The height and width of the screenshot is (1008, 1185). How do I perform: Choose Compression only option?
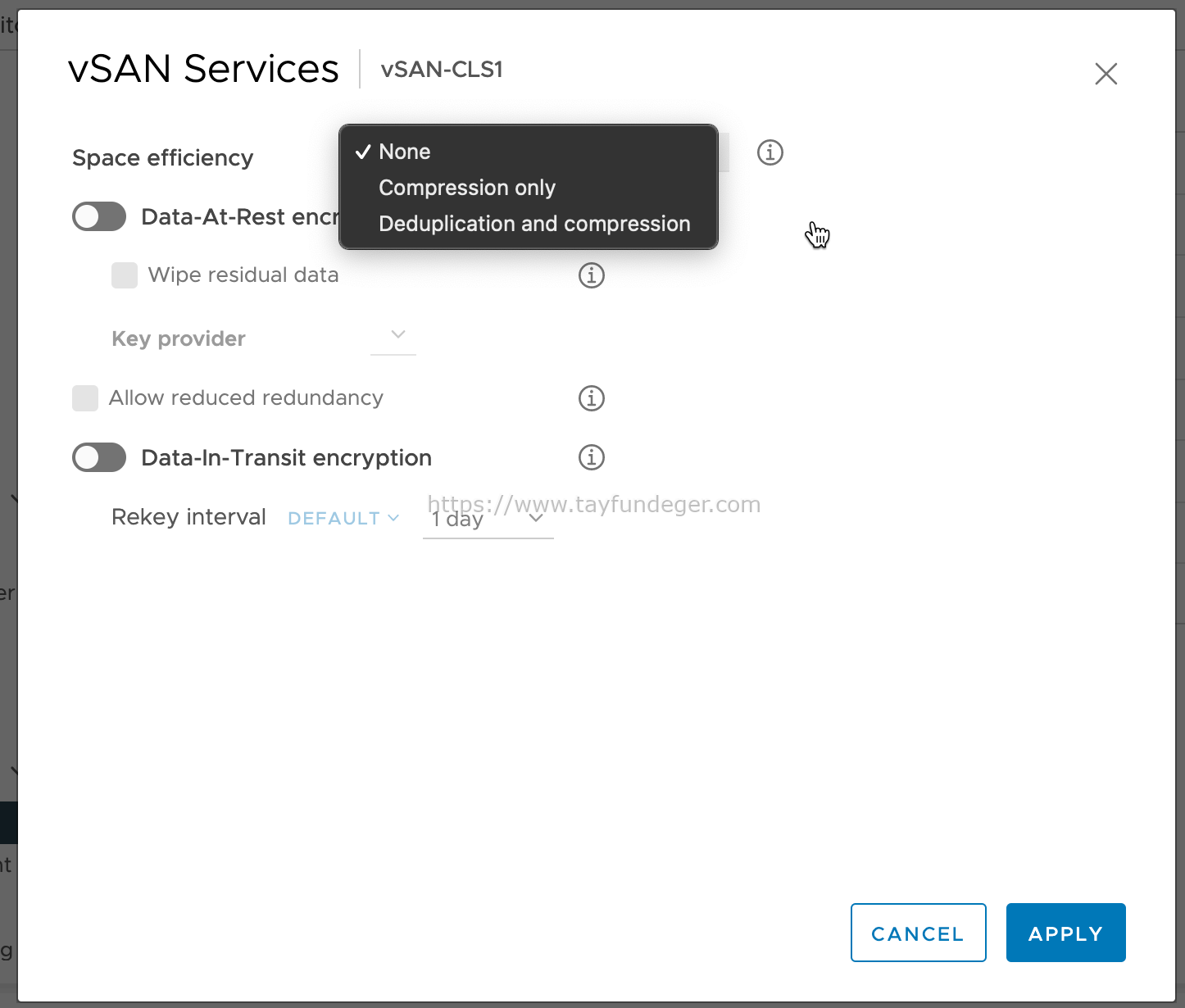pyautogui.click(x=528, y=188)
